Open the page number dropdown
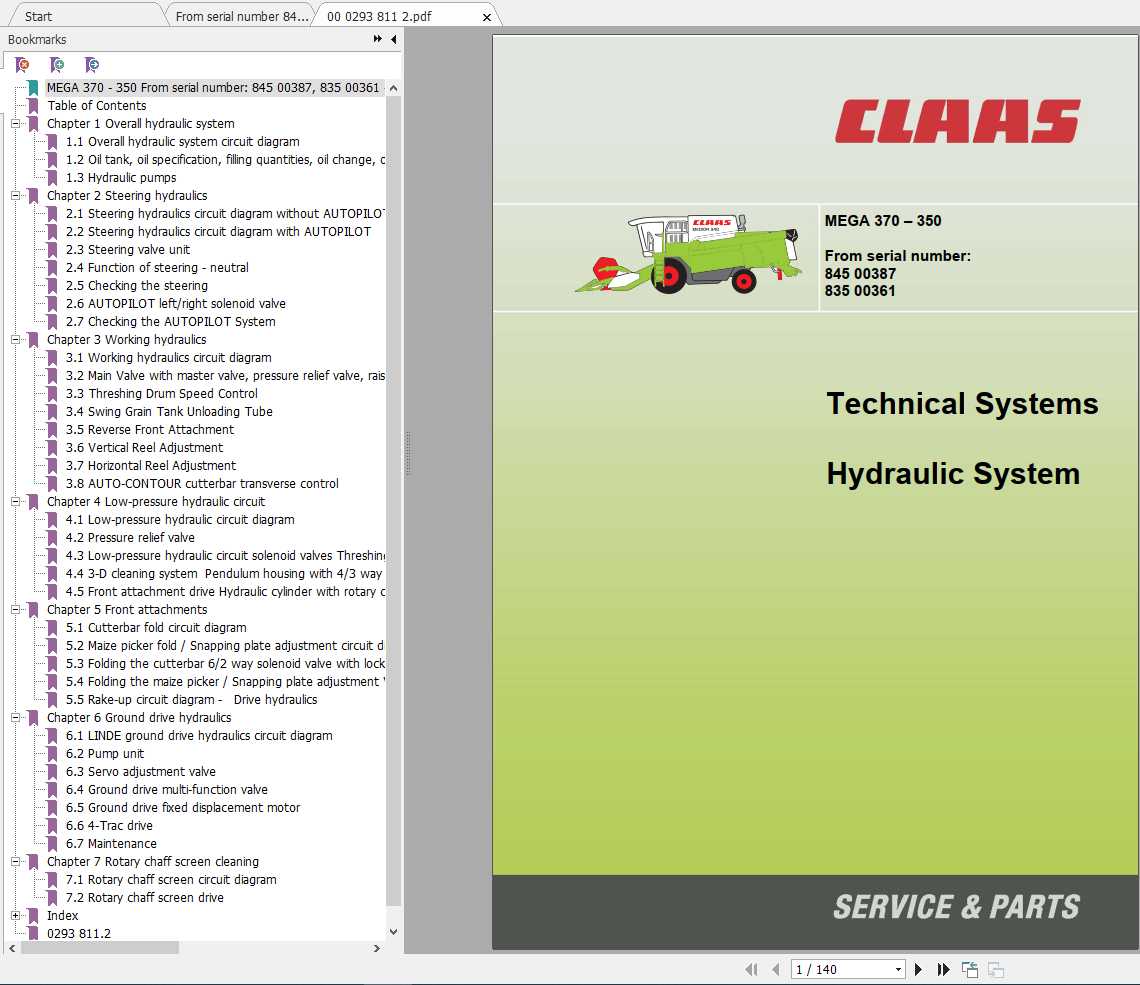The width and height of the screenshot is (1140, 985). pyautogui.click(x=898, y=969)
